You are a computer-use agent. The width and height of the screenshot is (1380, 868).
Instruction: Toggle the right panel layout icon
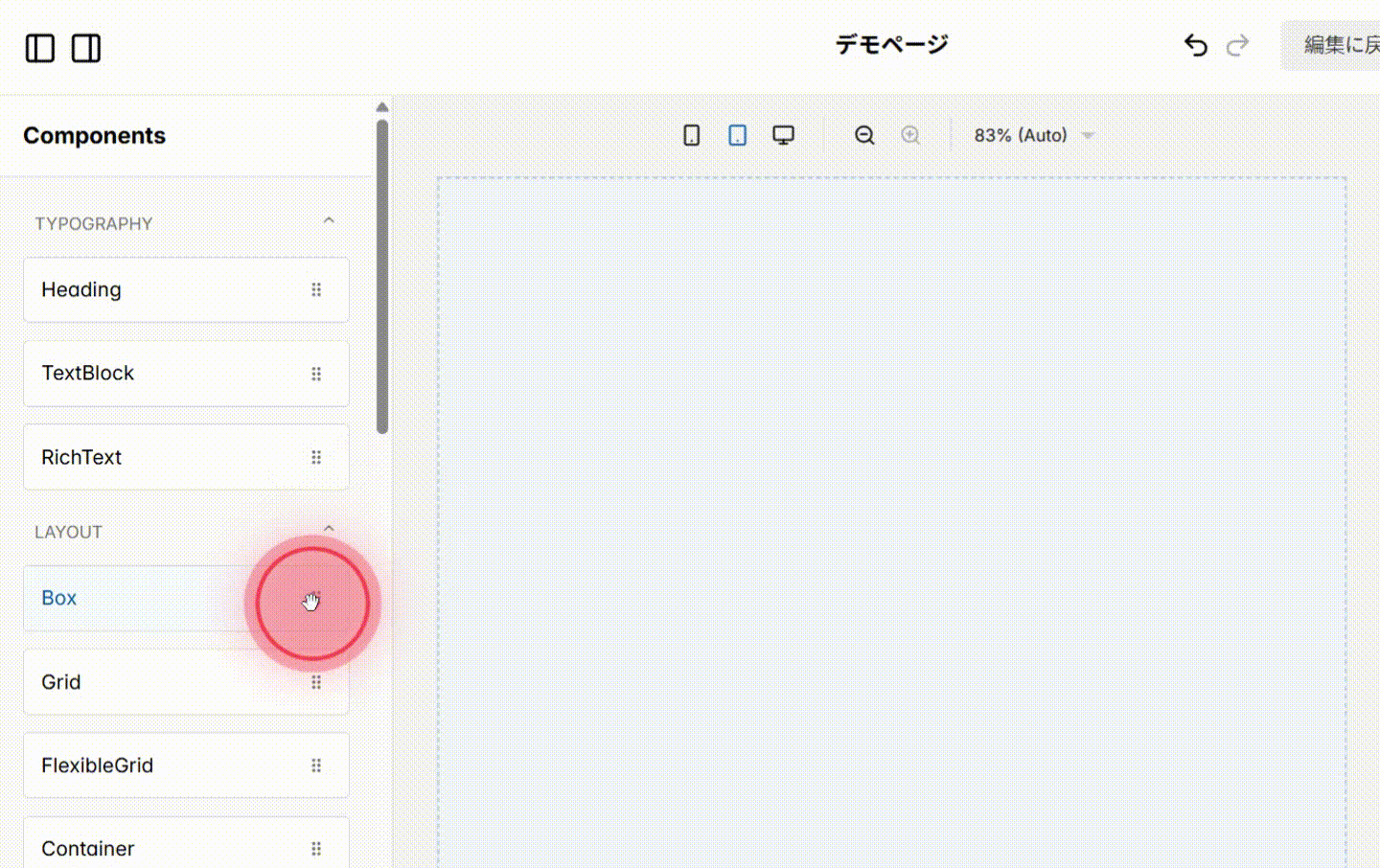[x=85, y=48]
